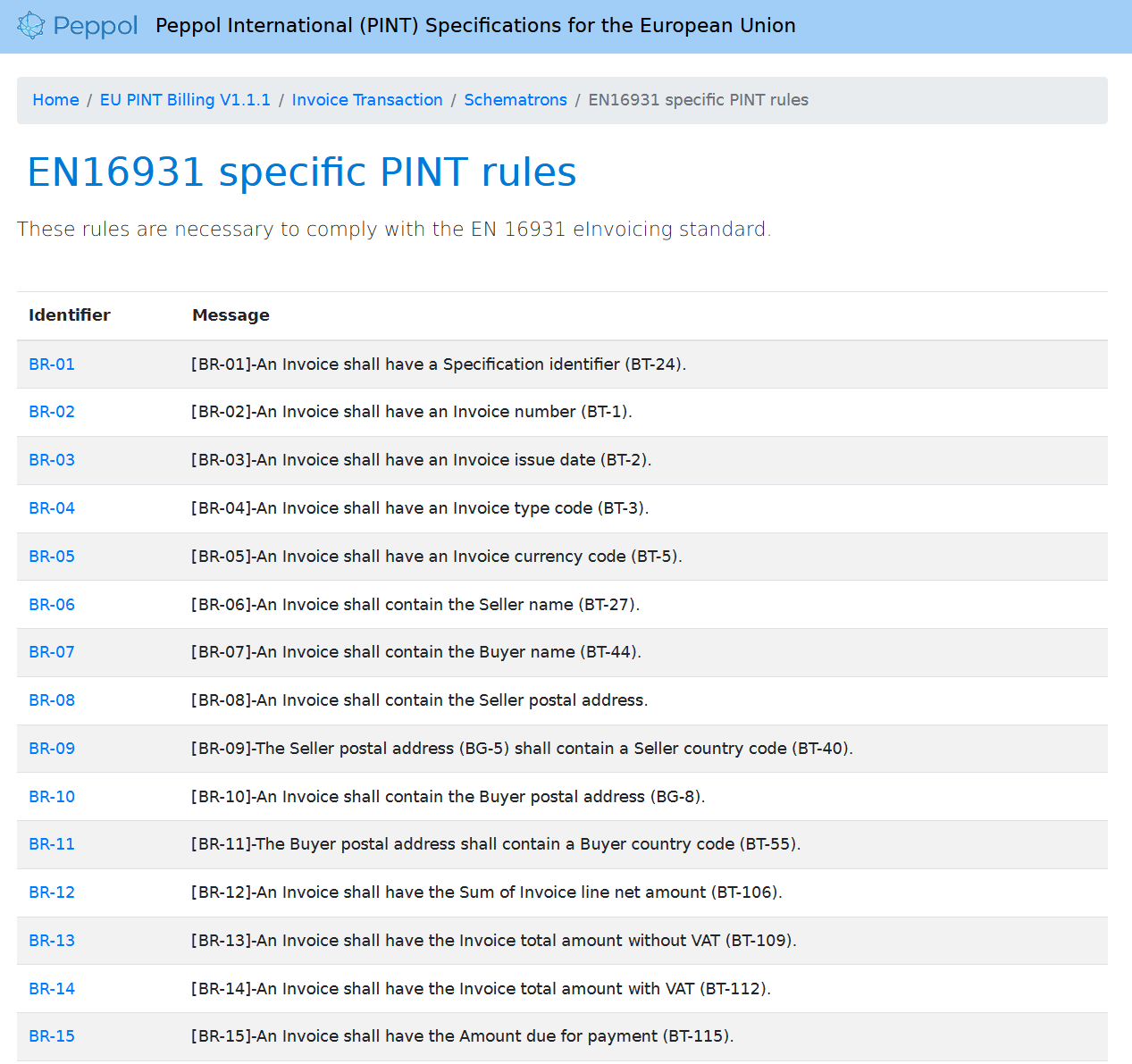The height and width of the screenshot is (1064, 1132).
Task: Open rule BR-13 link
Action: click(x=52, y=941)
